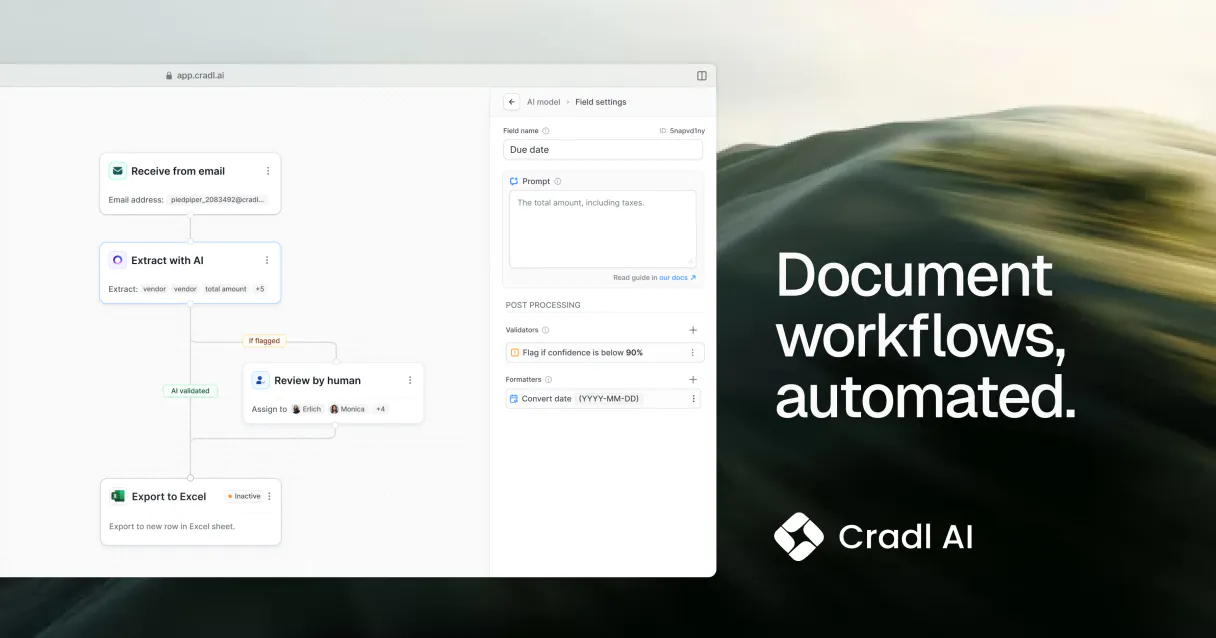Screen dimensions: 1216x638
Task: Click the orange flag icon on the confidence validator
Action: coord(517,352)
